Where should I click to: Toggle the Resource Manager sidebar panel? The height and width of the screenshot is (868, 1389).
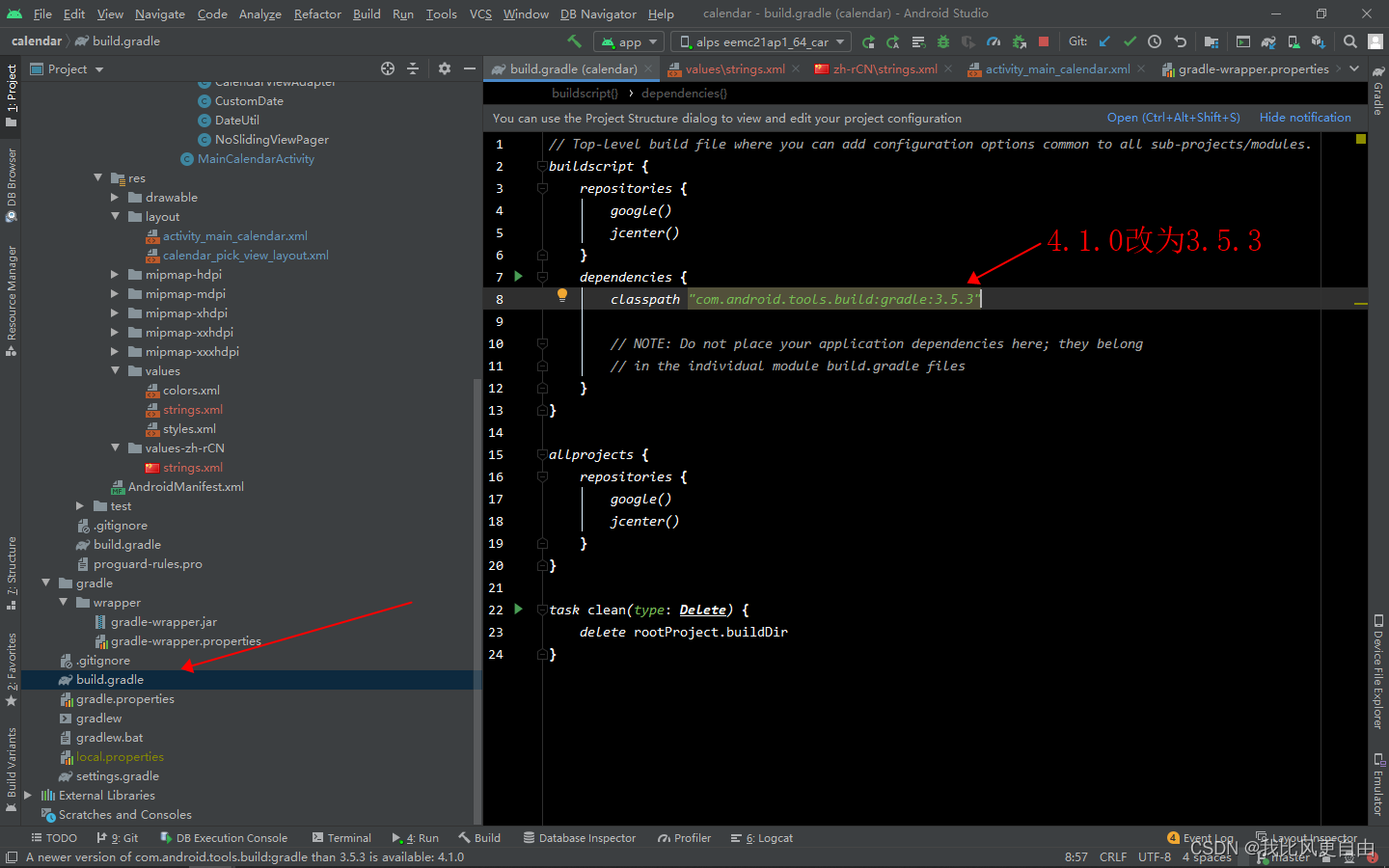[11, 289]
